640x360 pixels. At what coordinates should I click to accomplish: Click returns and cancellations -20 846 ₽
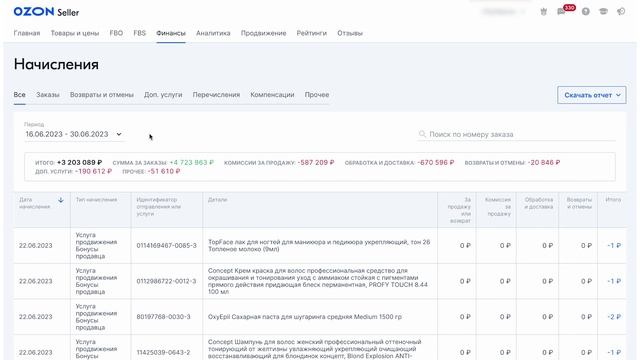(544, 162)
